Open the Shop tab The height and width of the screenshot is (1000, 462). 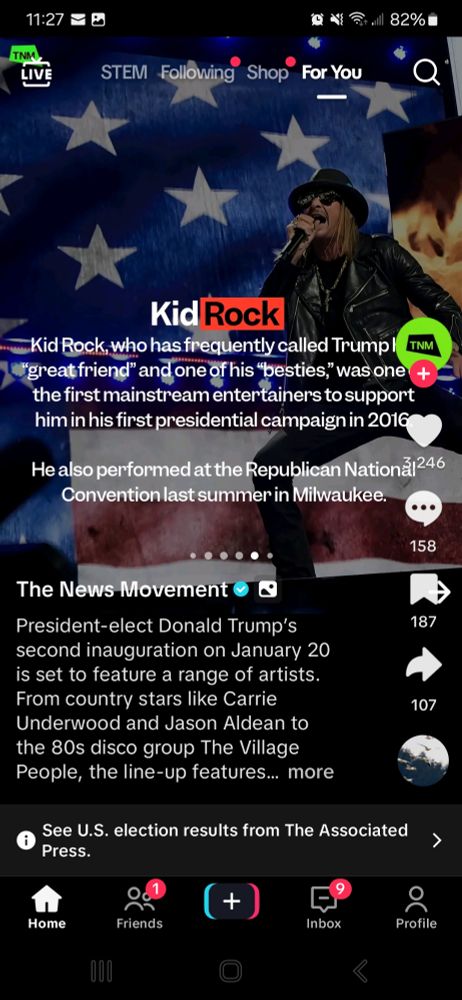tap(267, 73)
